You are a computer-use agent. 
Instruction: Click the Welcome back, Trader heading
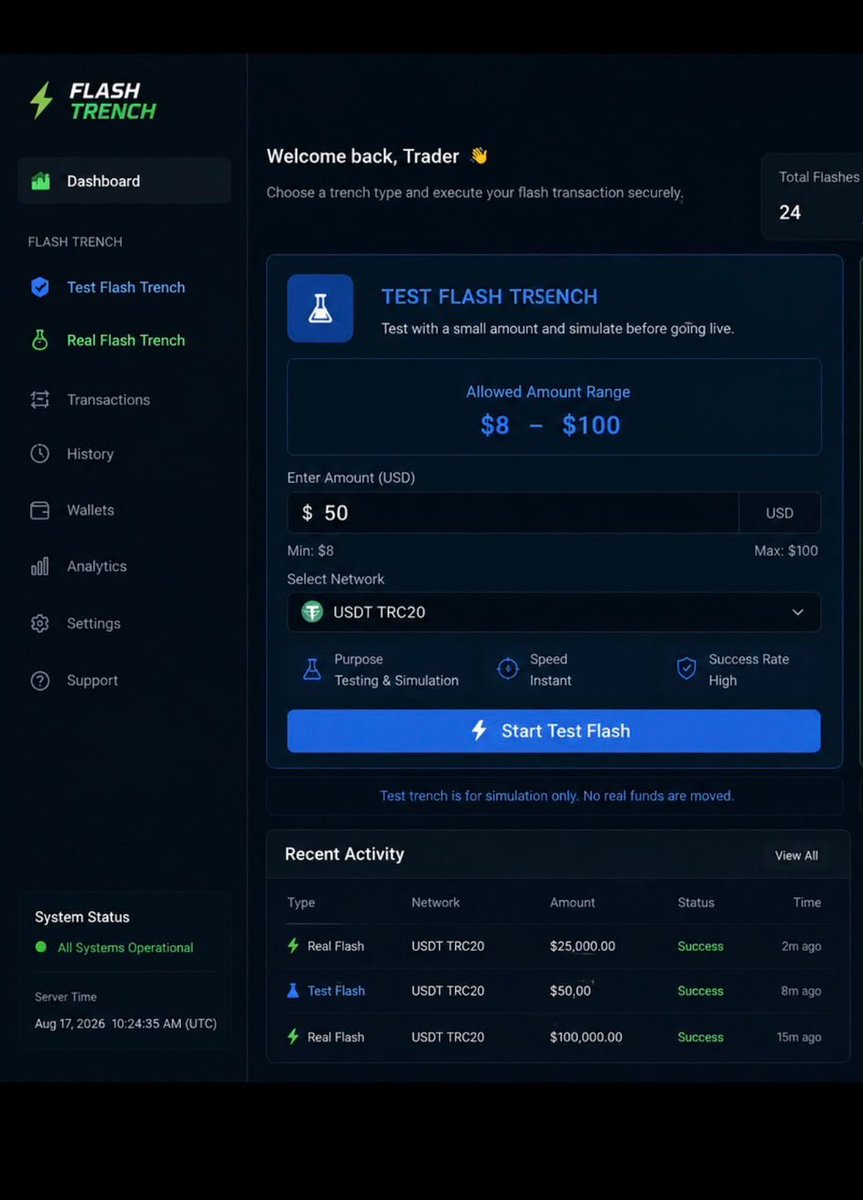click(363, 156)
